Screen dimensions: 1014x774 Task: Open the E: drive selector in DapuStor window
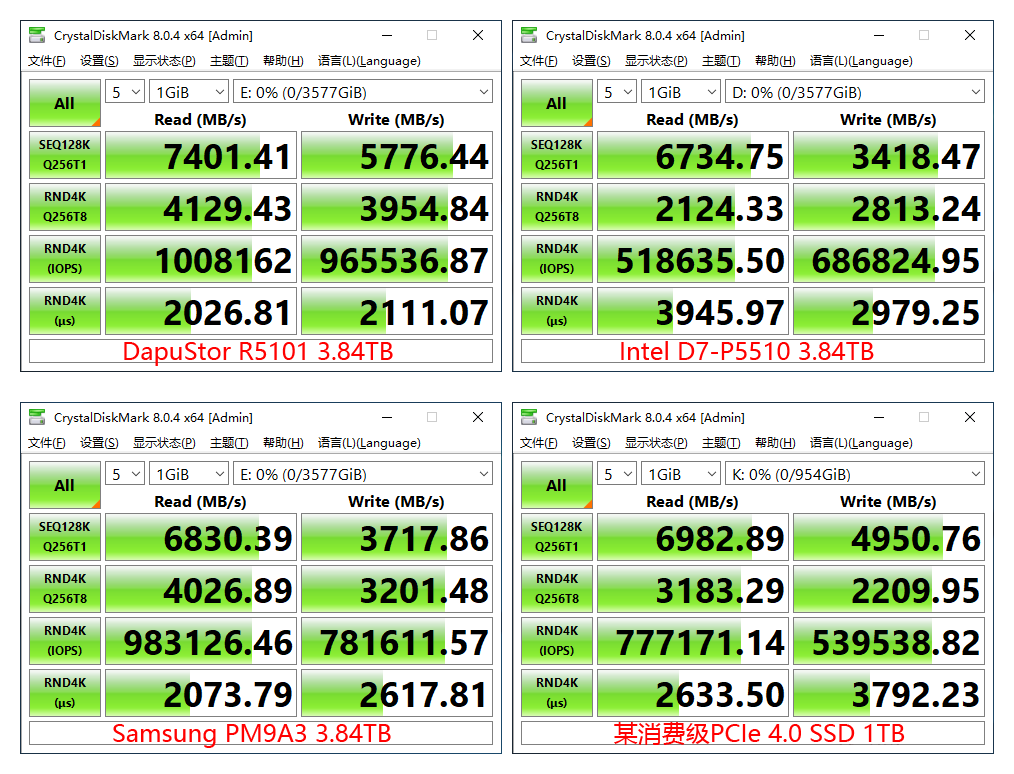[x=363, y=92]
